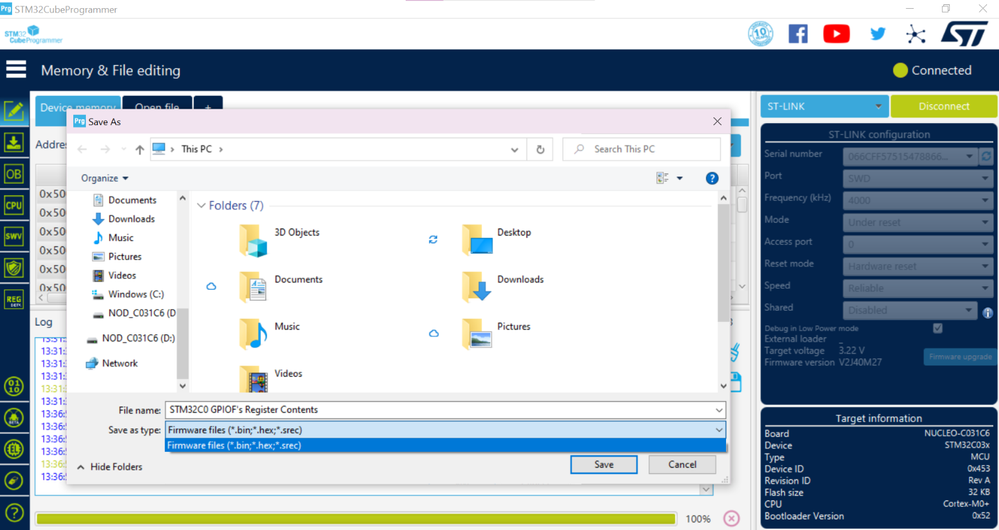Click the green Disconnect button
999x530 pixels.
(x=944, y=106)
